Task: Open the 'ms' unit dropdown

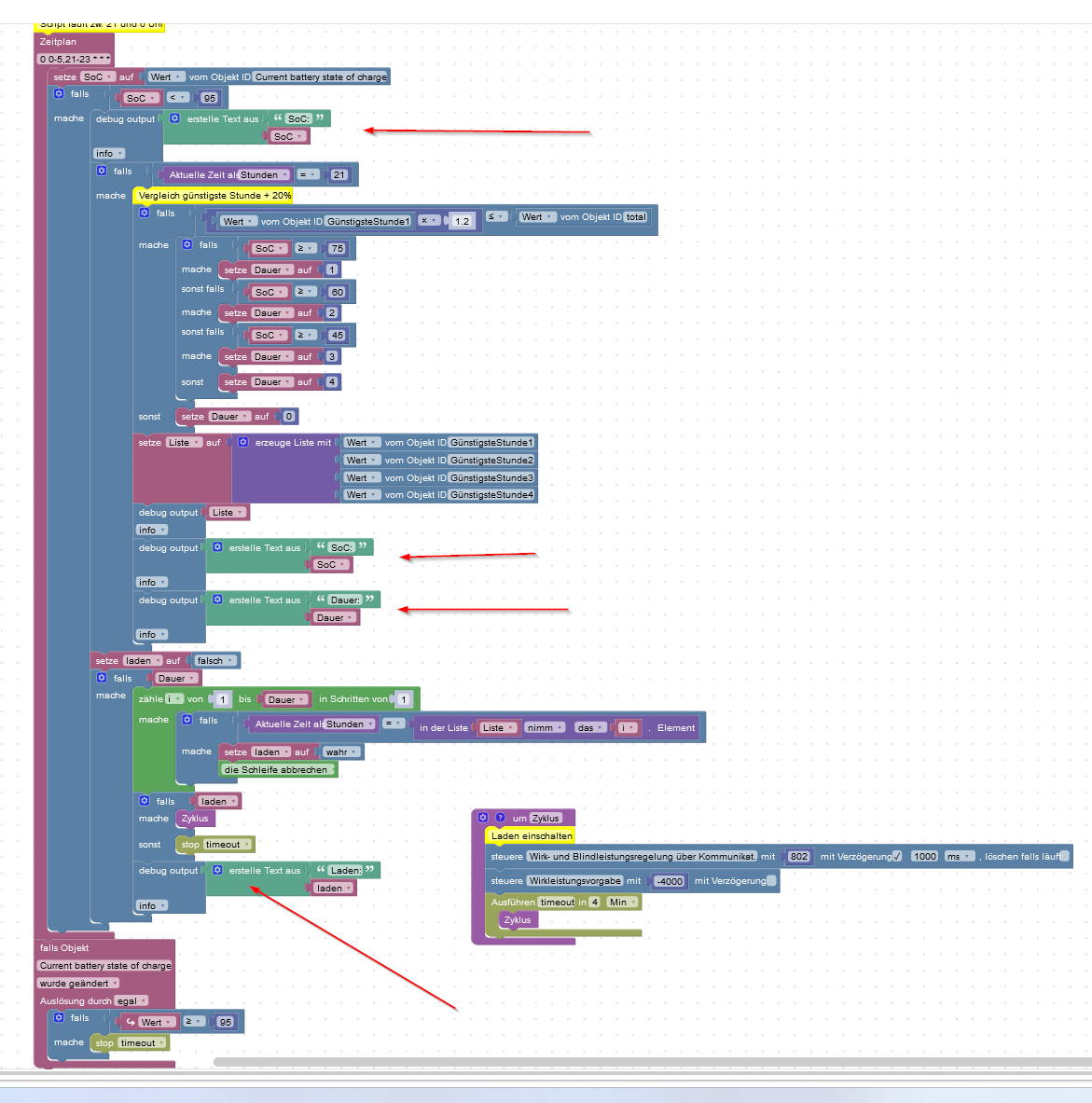Action: [959, 857]
